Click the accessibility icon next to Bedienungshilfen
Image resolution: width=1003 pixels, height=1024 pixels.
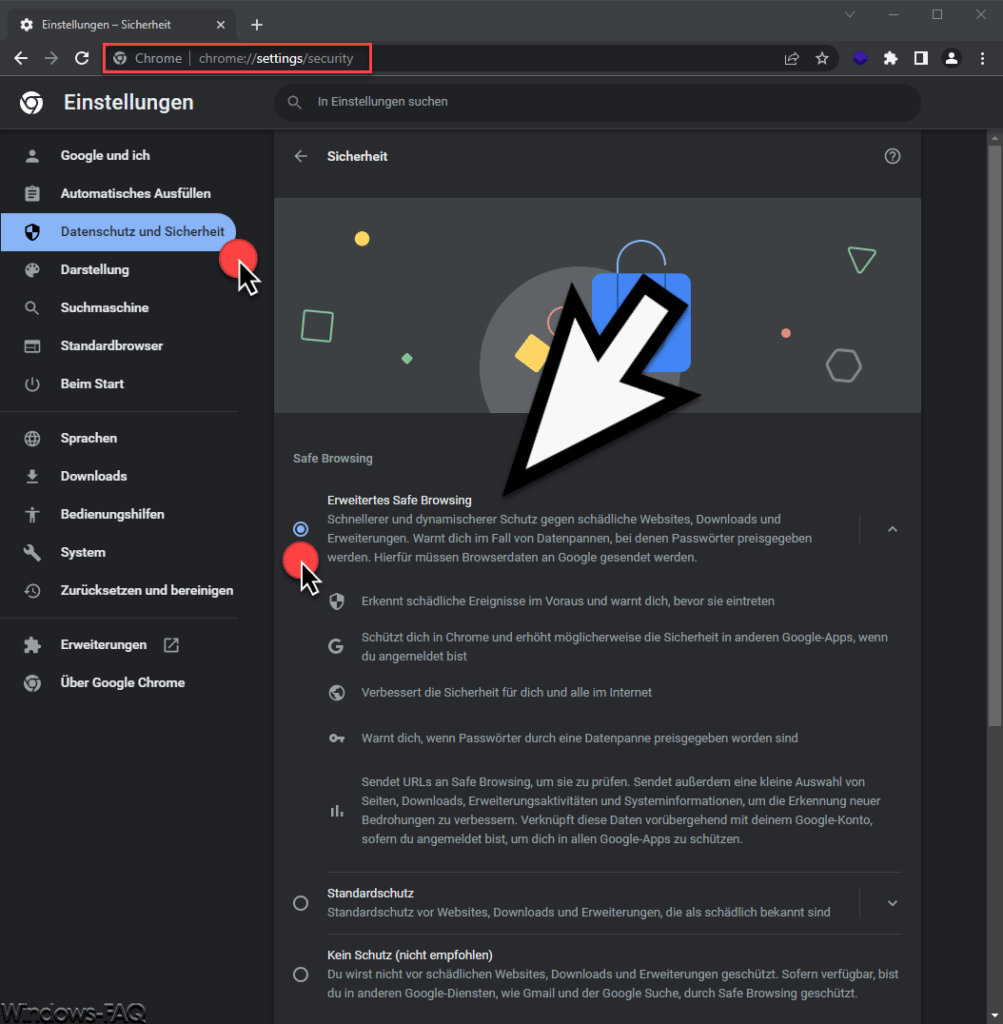(32, 515)
